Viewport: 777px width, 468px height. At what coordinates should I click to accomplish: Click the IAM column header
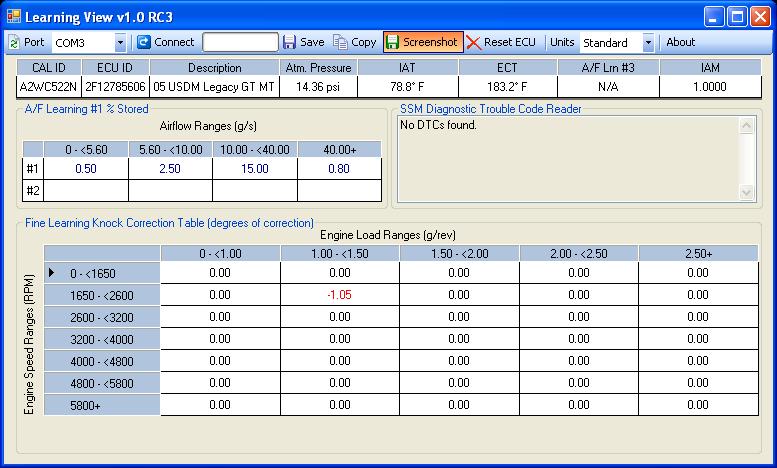pyautogui.click(x=710, y=67)
